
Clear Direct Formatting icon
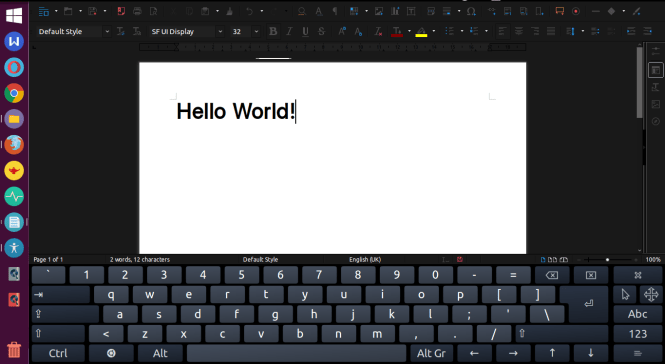[378, 31]
